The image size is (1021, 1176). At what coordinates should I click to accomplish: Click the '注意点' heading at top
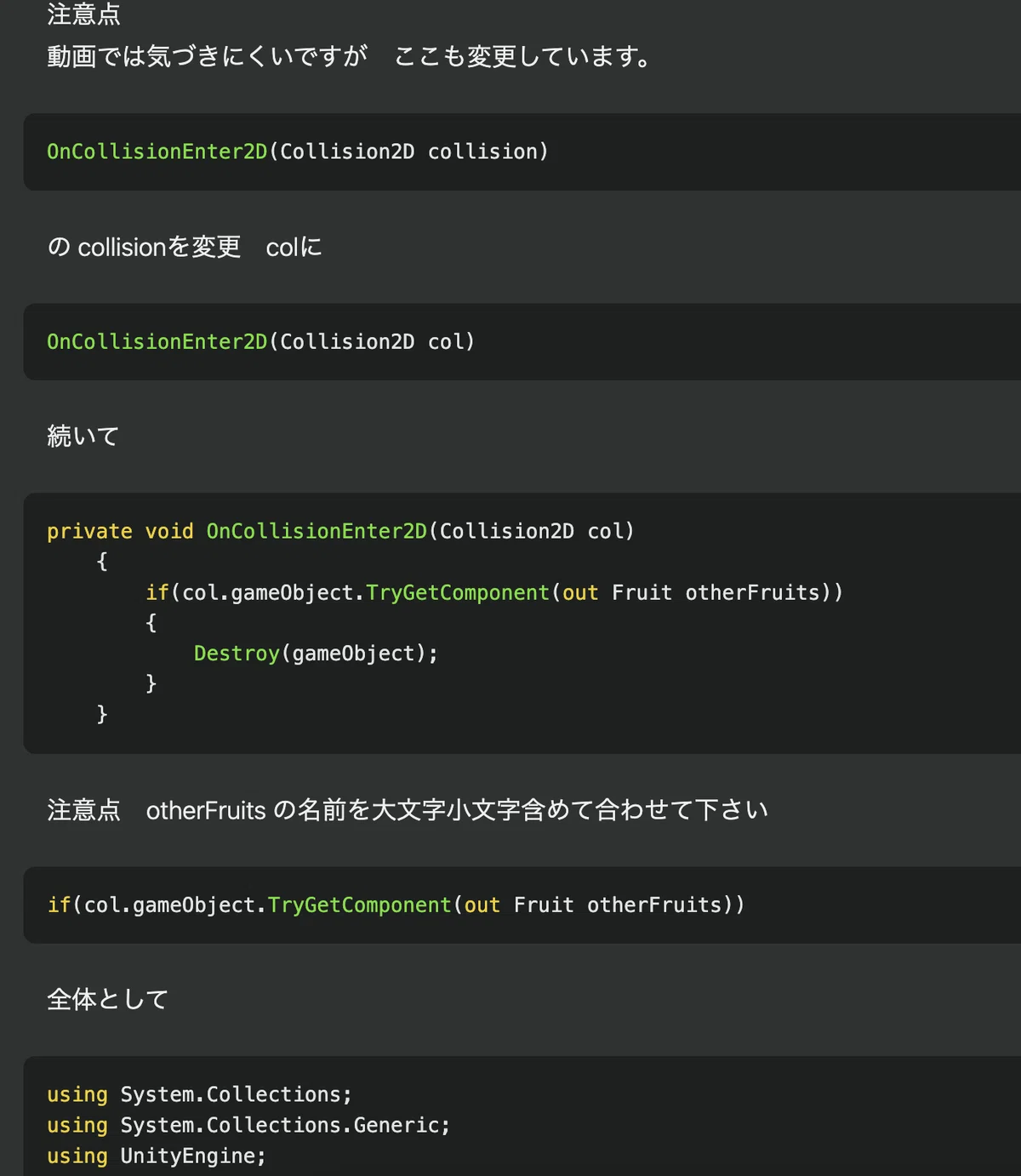(83, 14)
